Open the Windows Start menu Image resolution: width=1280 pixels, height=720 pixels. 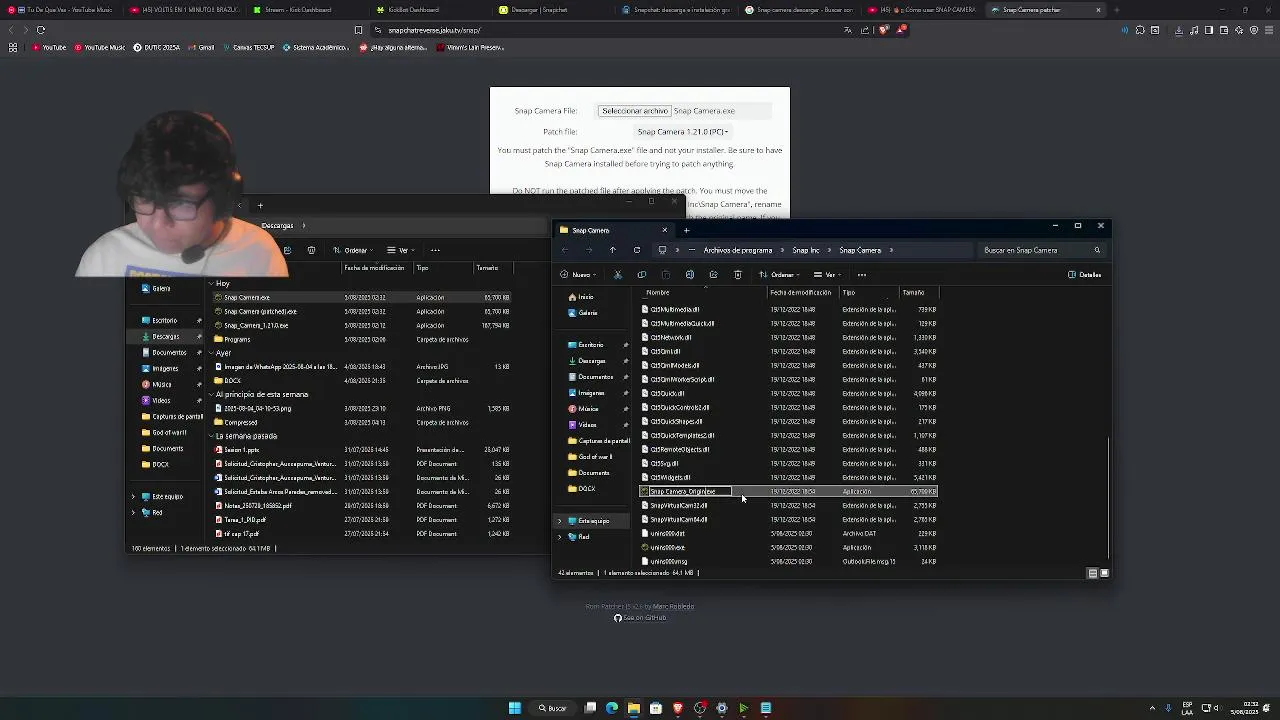(x=514, y=708)
